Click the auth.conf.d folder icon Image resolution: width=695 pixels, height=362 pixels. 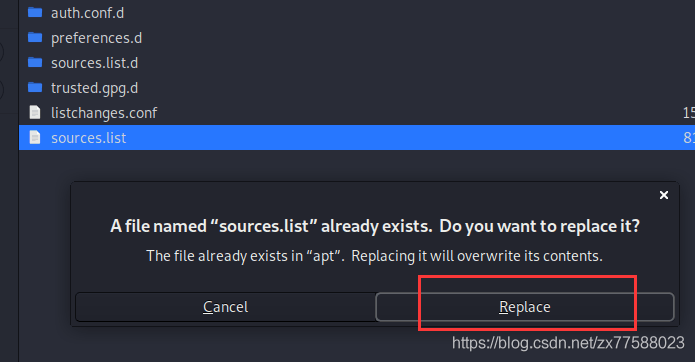35,12
